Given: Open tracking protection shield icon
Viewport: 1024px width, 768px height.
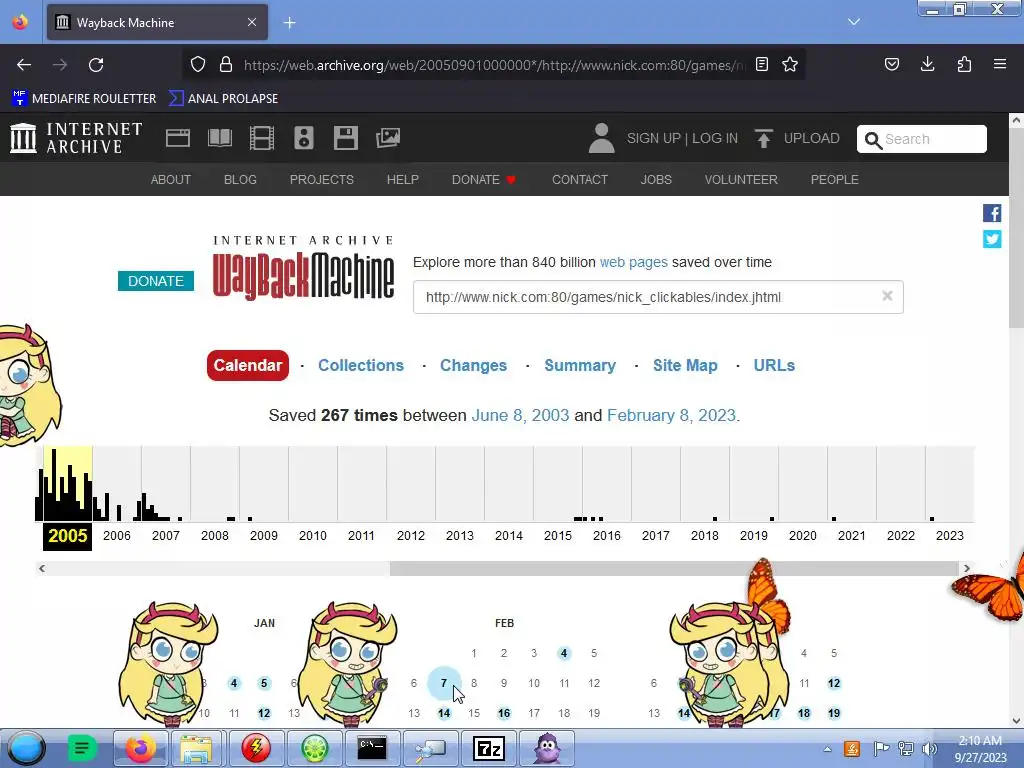Looking at the screenshot, I should (198, 65).
